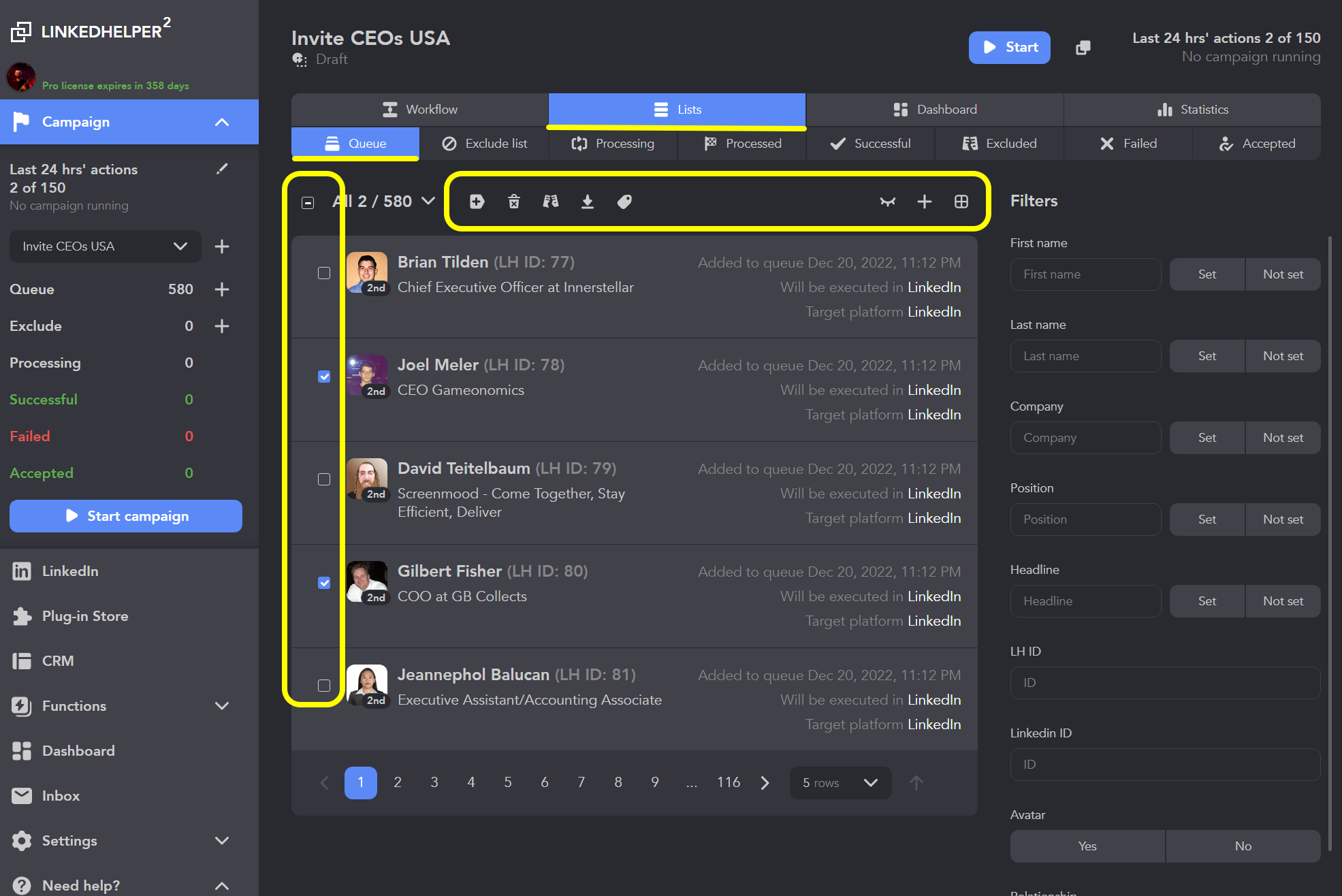Viewport: 1342px width, 896px height.
Task: Open the Invite CEOs USA campaign dropdown
Action: coord(105,246)
